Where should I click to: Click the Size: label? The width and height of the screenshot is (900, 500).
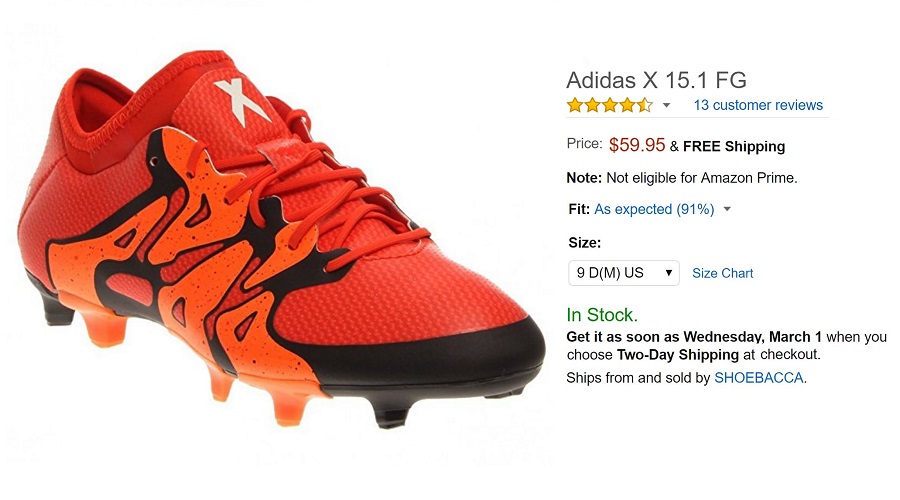point(584,242)
